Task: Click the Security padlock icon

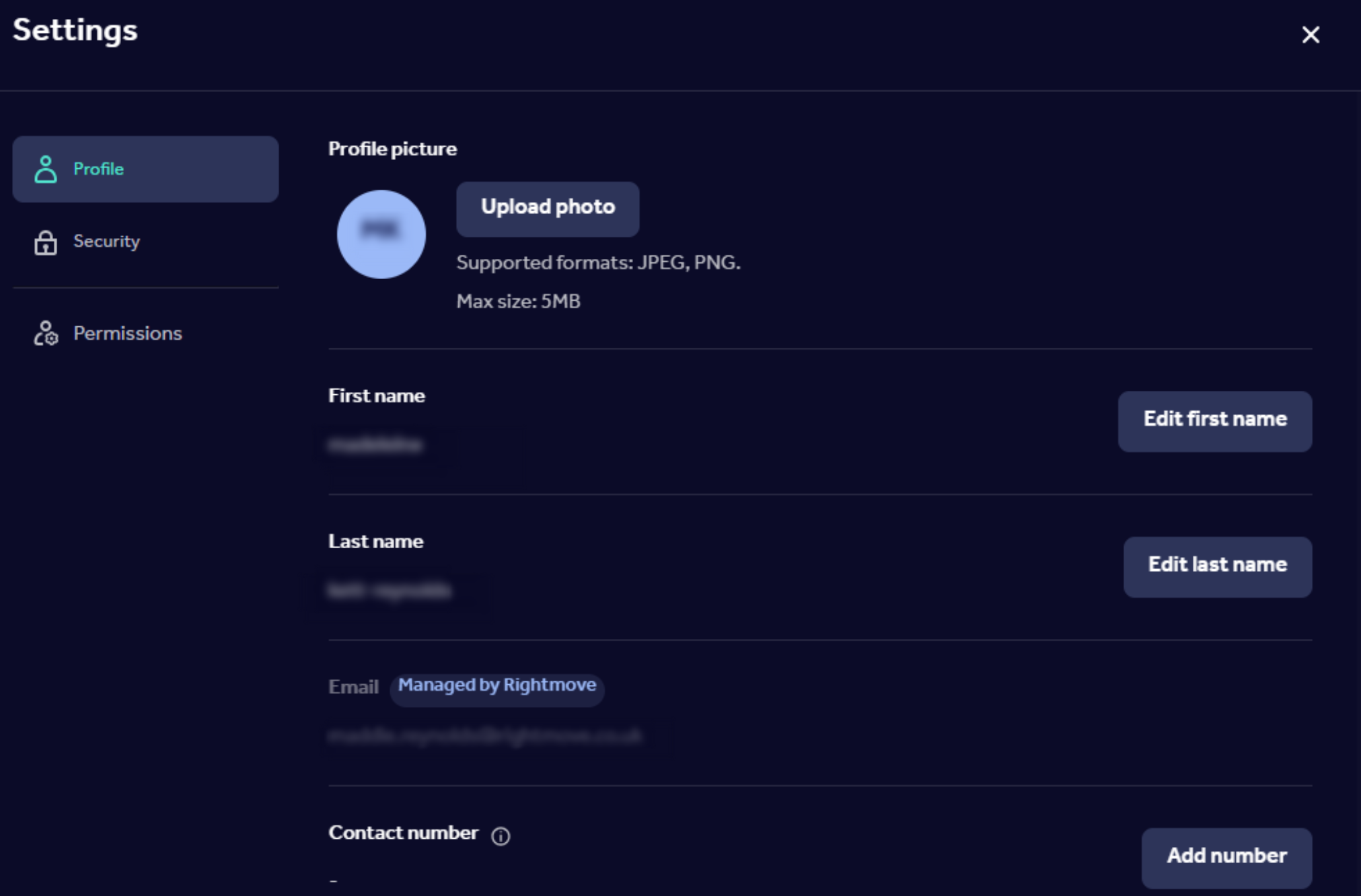Action: [46, 242]
